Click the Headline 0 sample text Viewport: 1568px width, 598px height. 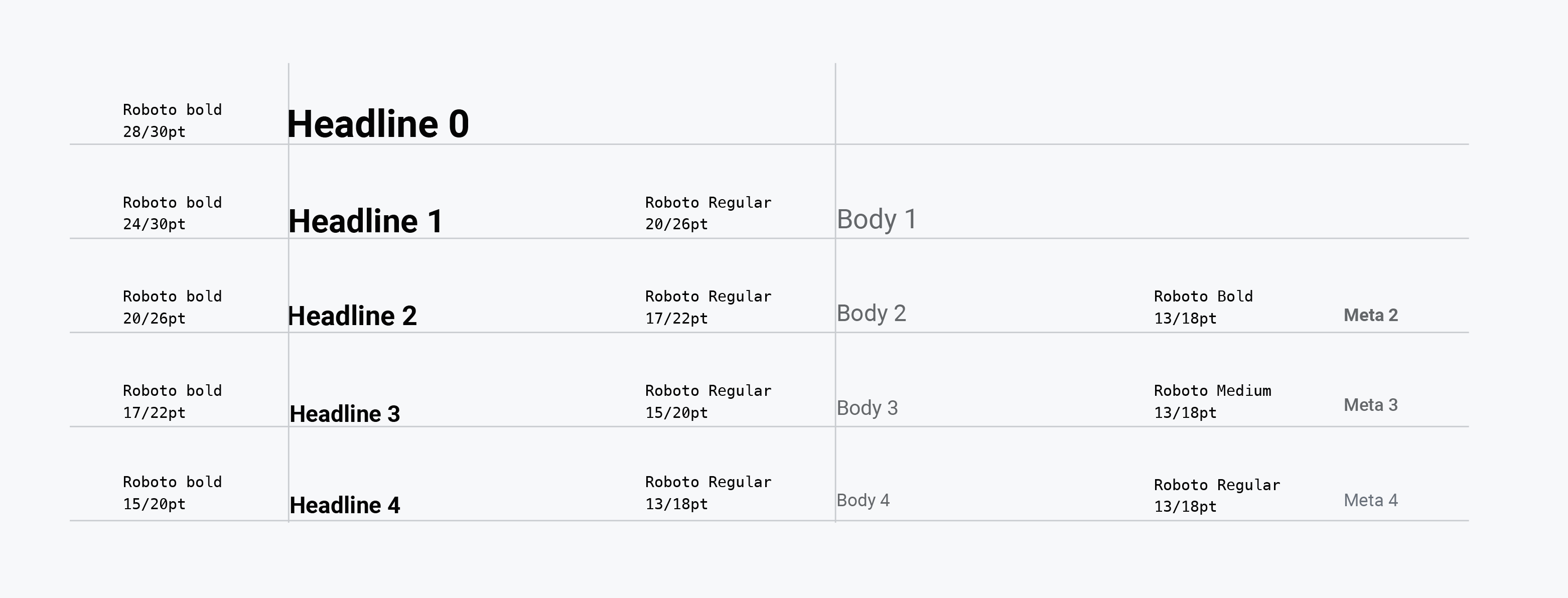click(x=378, y=124)
